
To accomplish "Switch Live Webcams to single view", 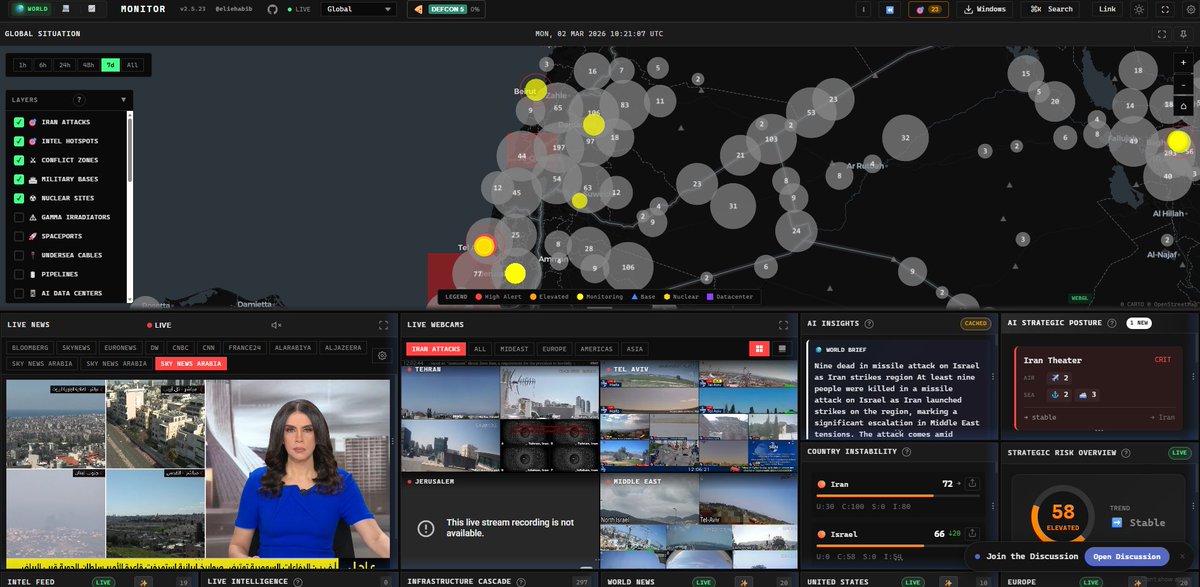I will [x=782, y=348].
